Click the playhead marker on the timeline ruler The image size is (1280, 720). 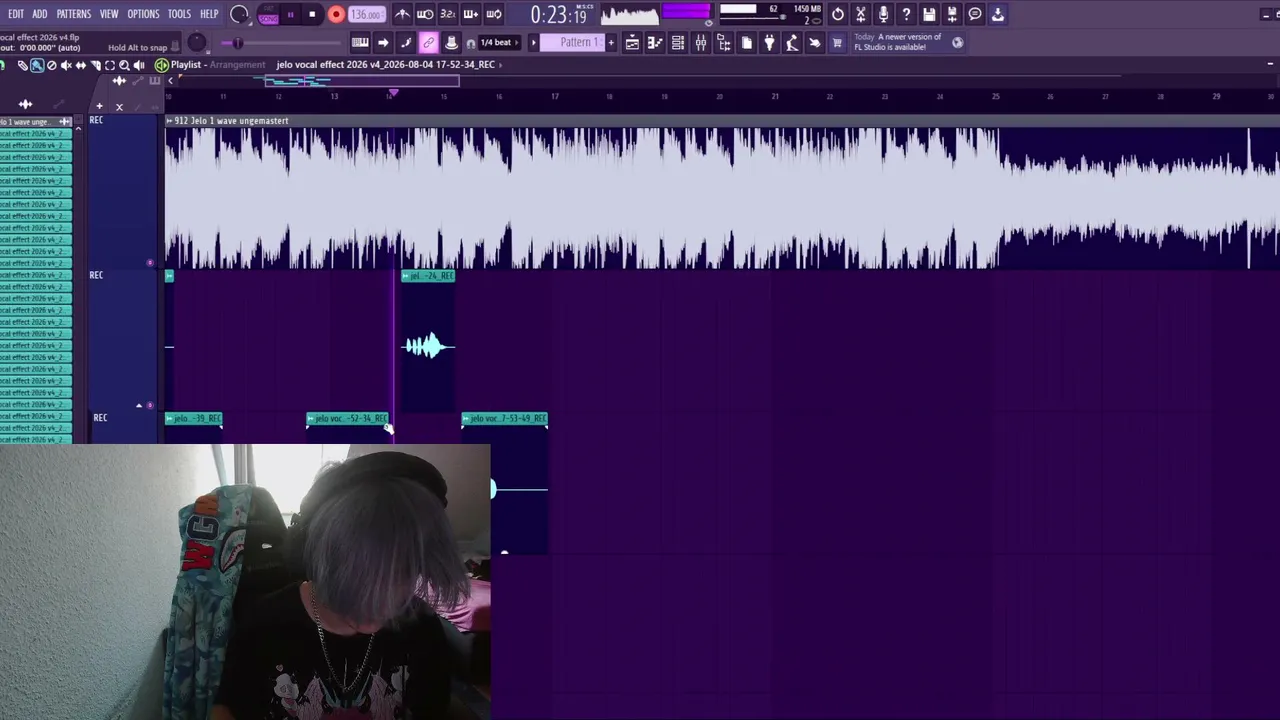(393, 93)
